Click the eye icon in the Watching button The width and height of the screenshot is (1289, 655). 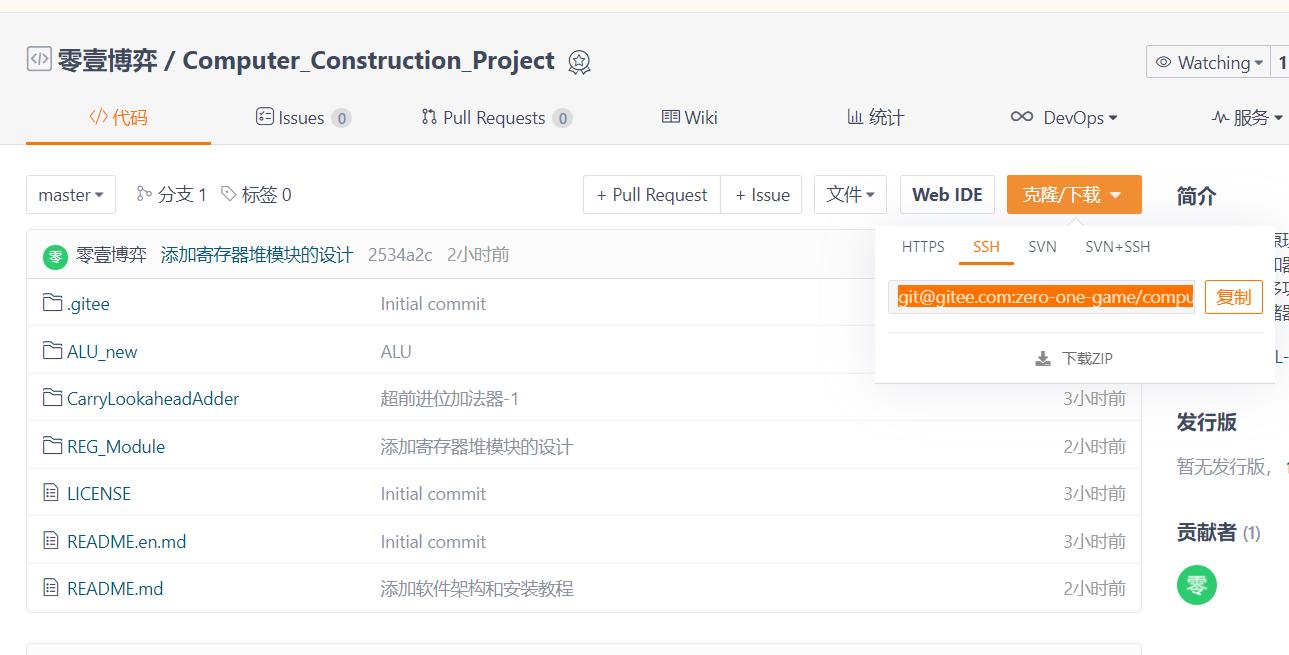[1163, 62]
